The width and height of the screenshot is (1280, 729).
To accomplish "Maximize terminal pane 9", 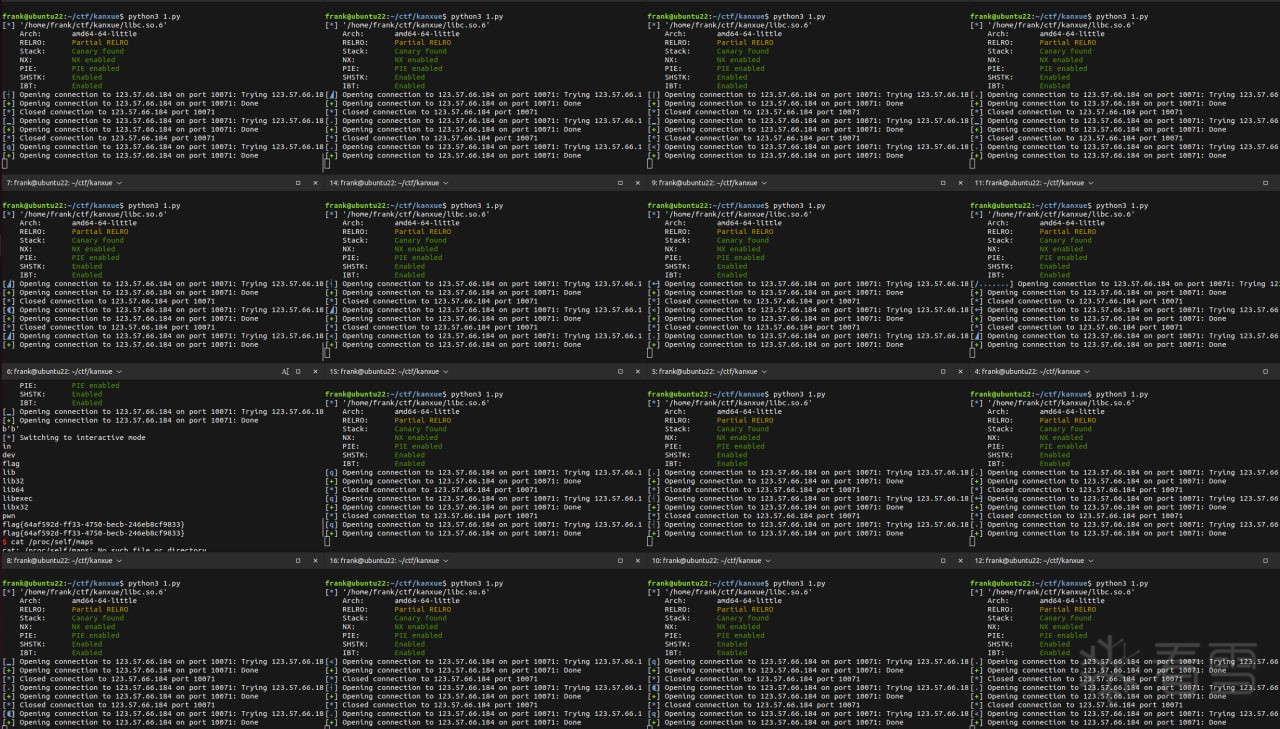I will point(943,183).
